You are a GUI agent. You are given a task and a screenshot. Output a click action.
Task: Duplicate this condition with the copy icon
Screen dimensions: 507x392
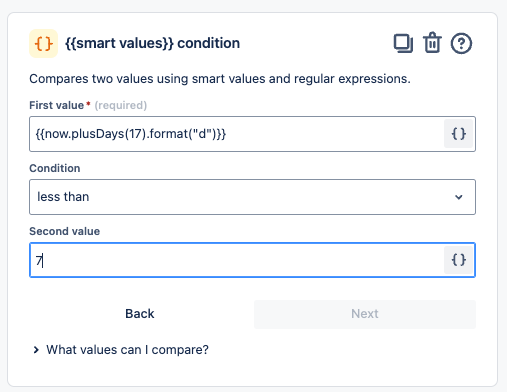pos(403,43)
